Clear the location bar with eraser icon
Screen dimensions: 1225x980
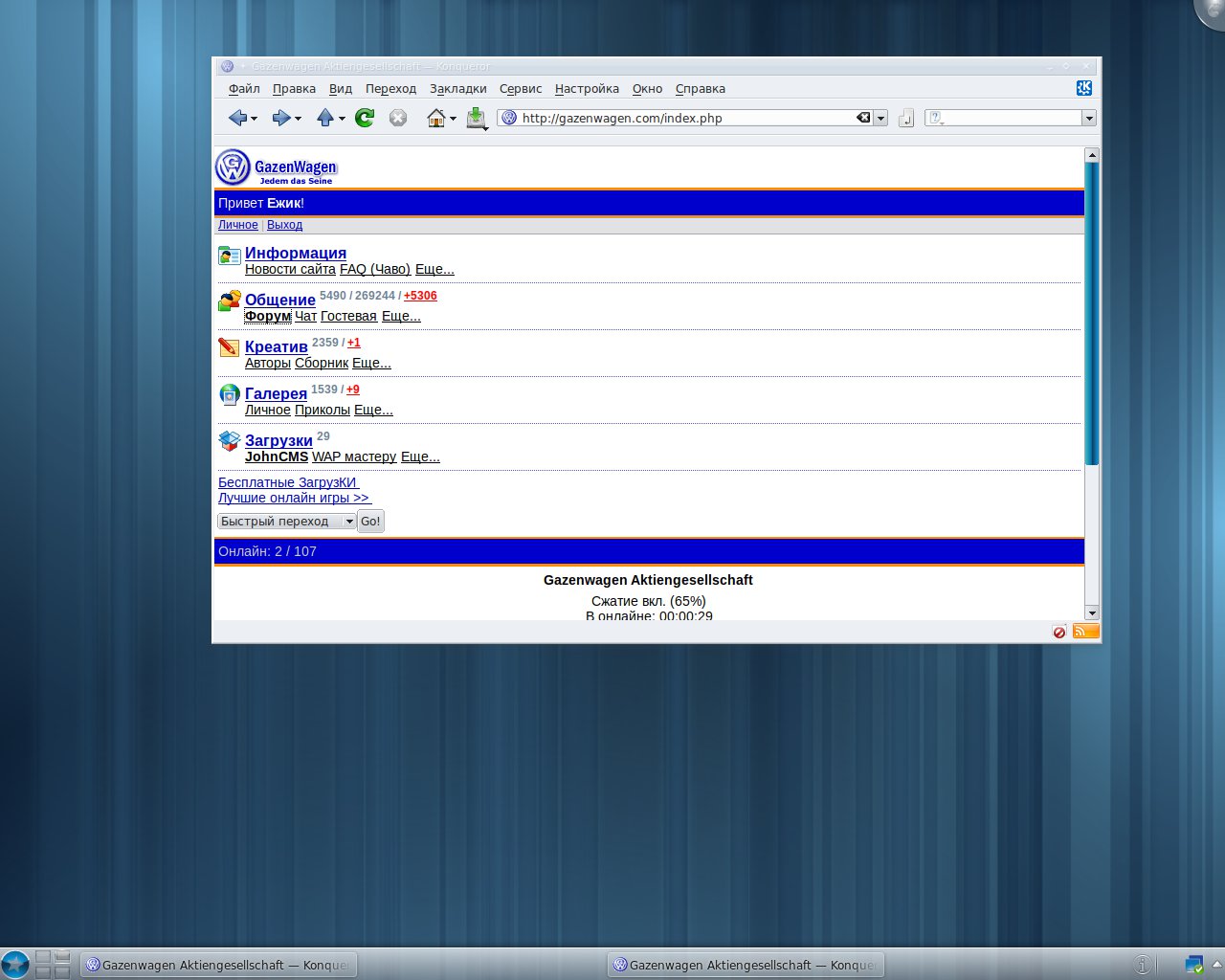[x=863, y=118]
